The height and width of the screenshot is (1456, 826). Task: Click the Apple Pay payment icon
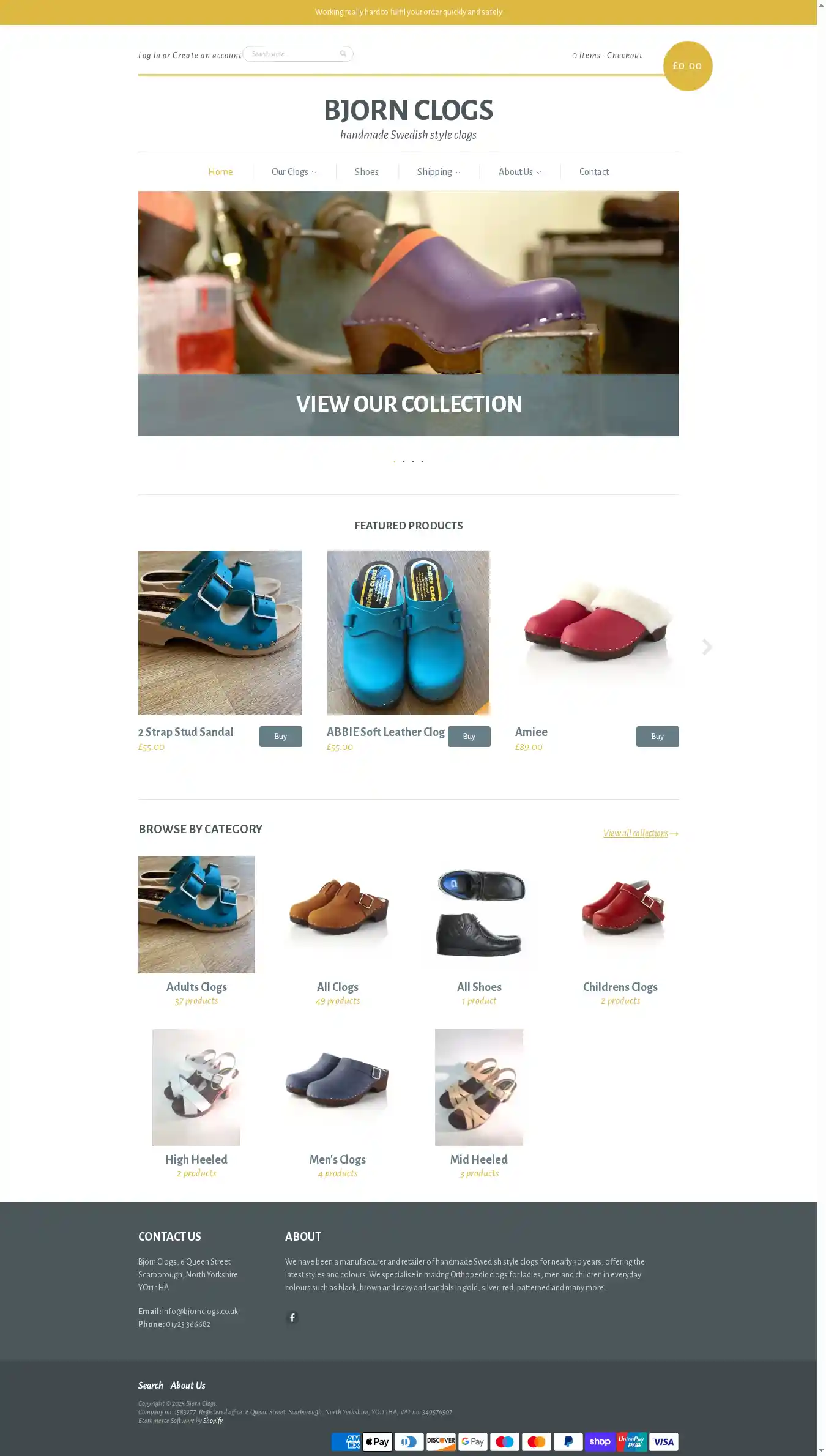pos(377,1441)
